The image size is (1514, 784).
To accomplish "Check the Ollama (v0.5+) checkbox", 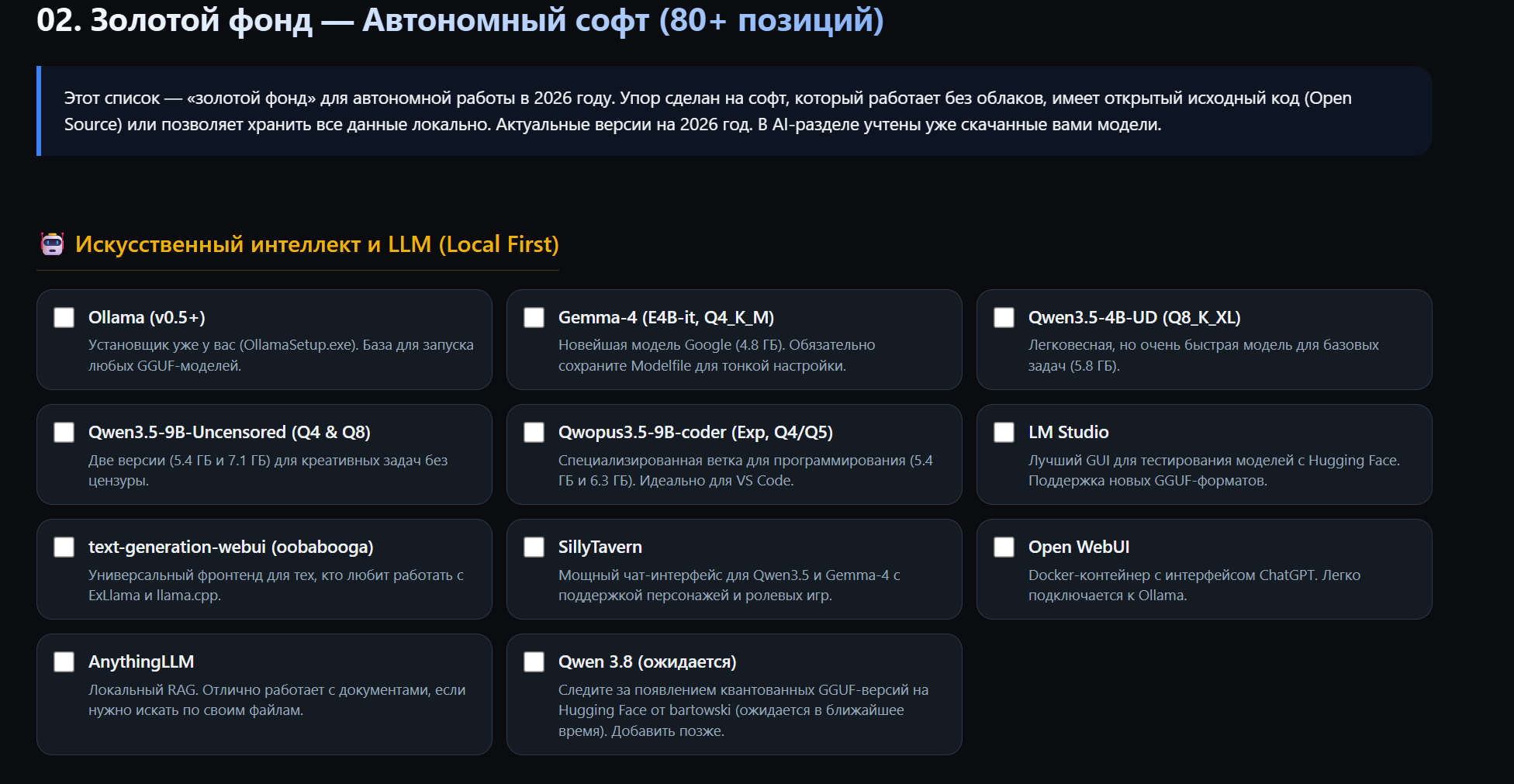I will pyautogui.click(x=64, y=317).
